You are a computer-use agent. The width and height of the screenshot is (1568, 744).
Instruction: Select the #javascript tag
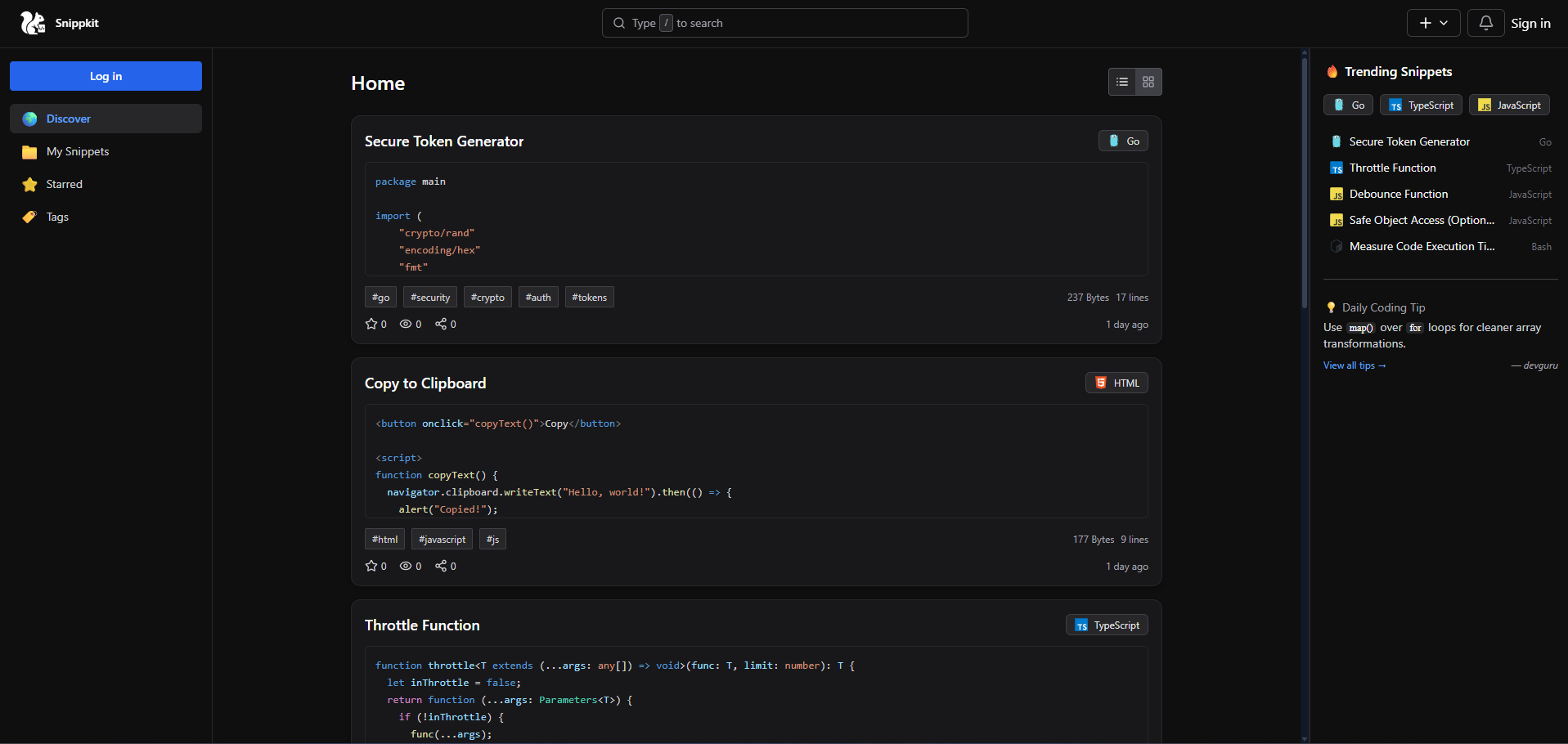point(442,539)
